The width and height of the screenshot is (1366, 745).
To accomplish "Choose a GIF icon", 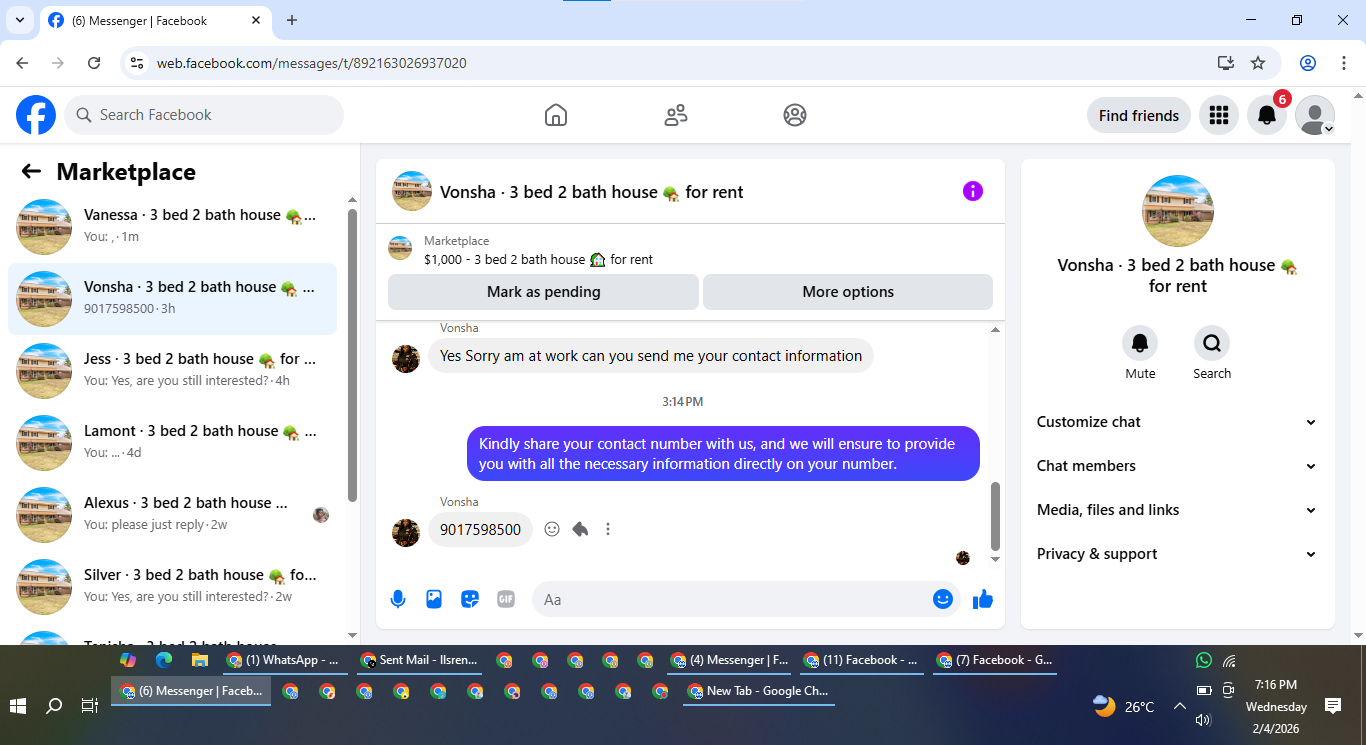I will (x=506, y=599).
